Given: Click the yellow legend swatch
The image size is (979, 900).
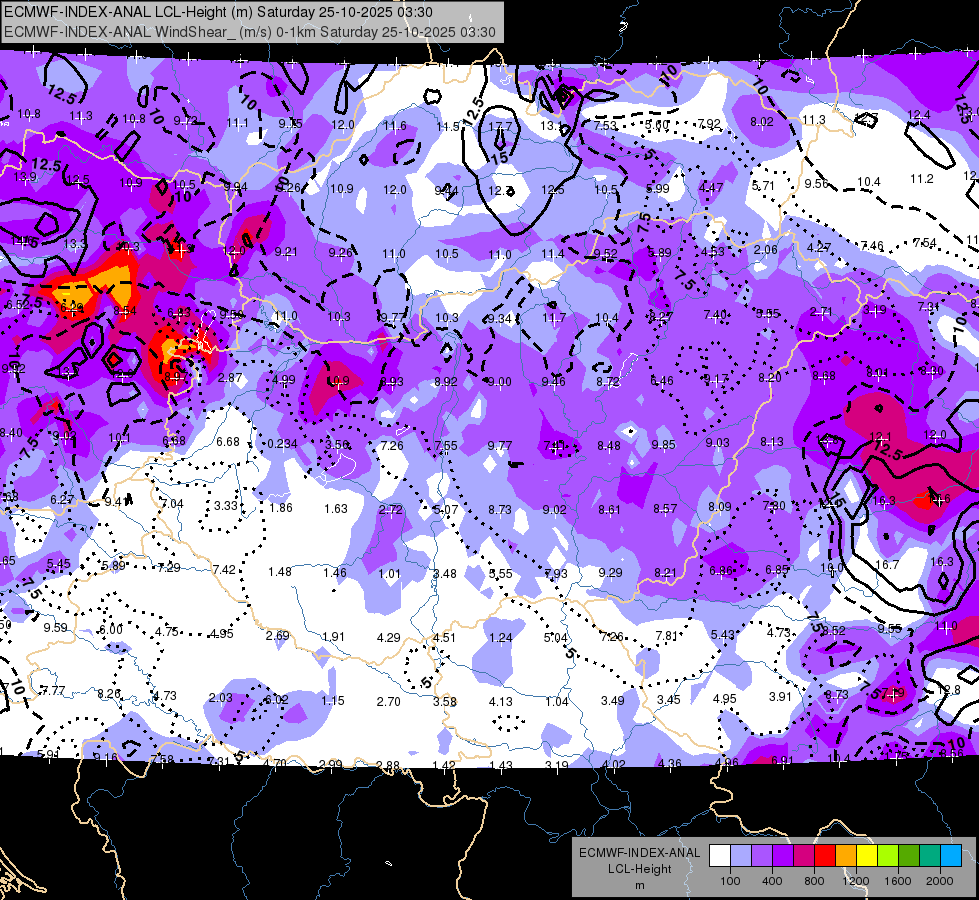Looking at the screenshot, I should click(867, 856).
